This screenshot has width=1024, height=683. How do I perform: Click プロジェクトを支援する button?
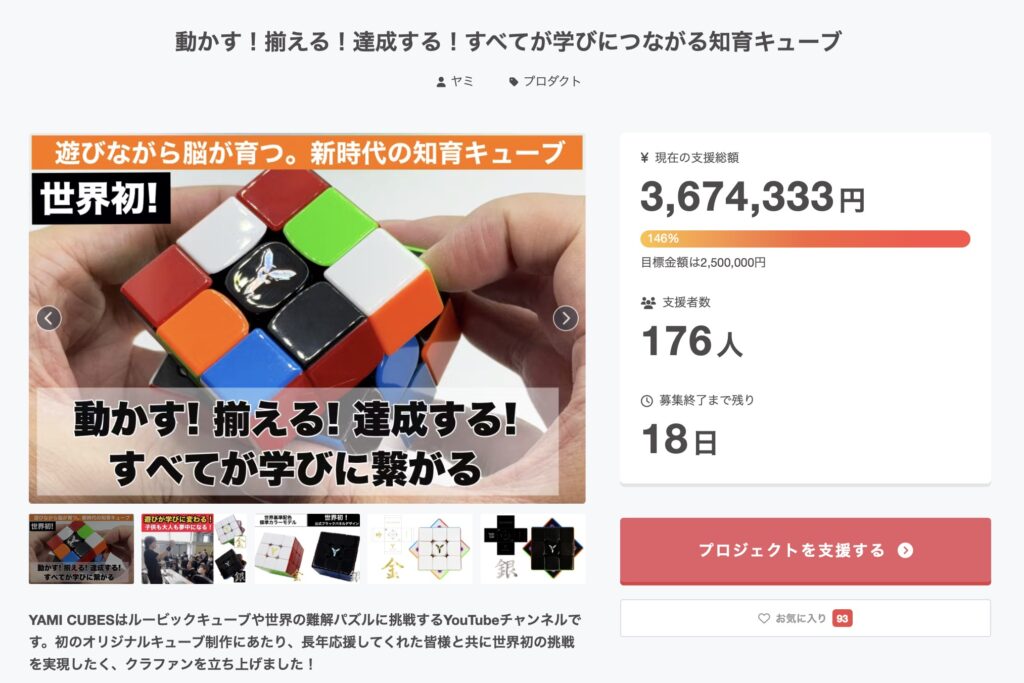point(805,550)
